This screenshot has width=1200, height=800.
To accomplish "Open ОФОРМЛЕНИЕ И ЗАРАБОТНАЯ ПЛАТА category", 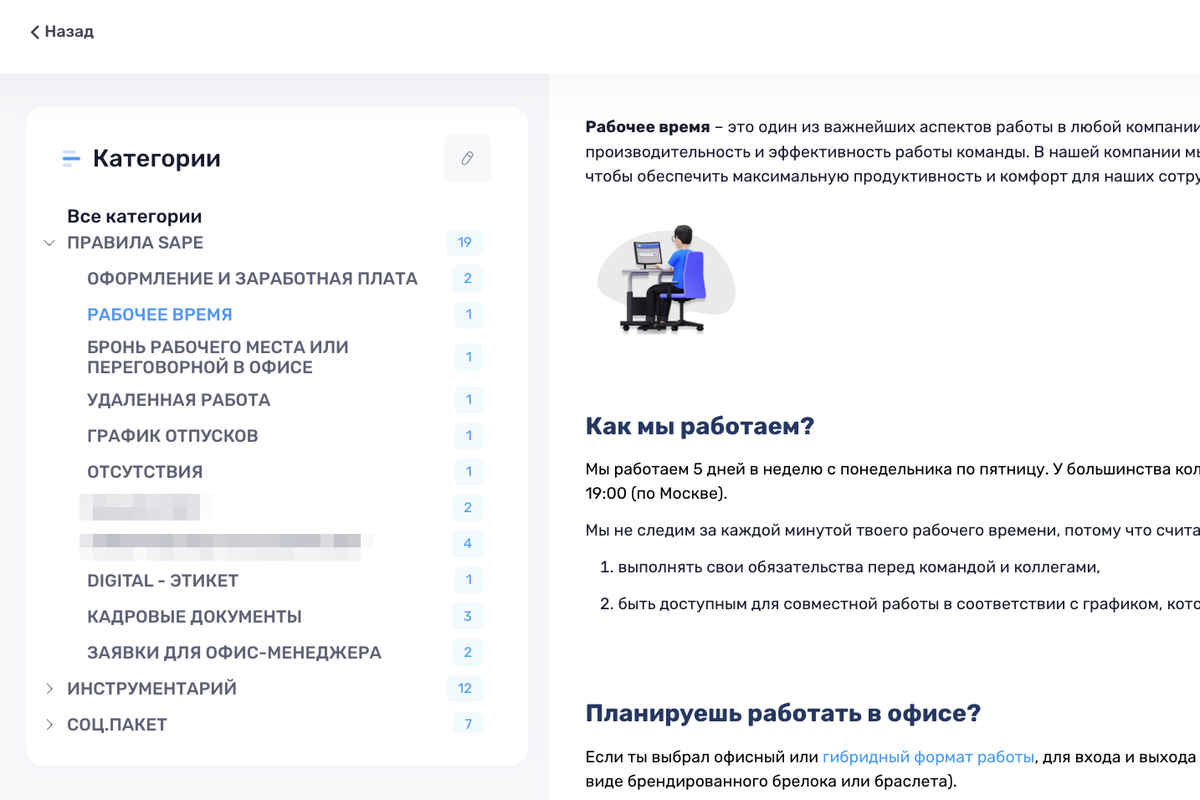I will (252, 279).
